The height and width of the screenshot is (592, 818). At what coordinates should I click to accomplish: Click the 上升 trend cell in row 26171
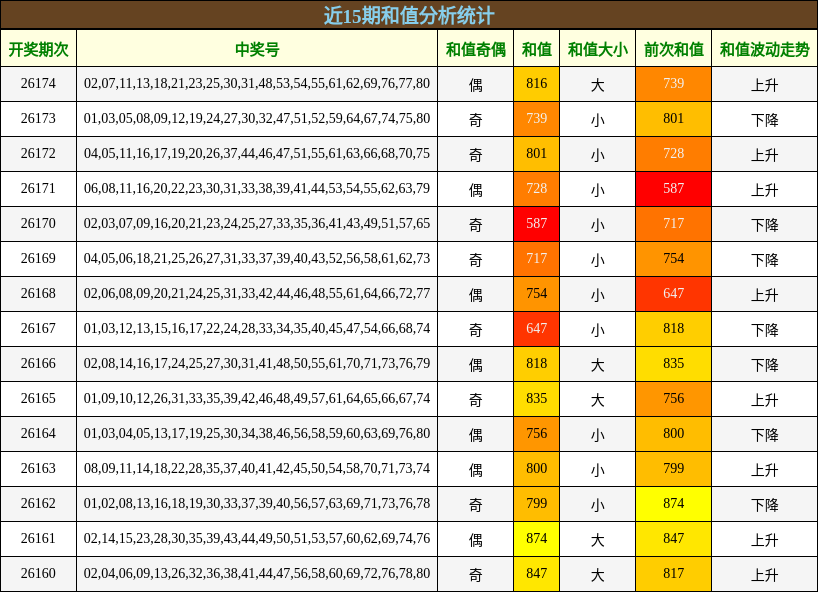(x=765, y=189)
